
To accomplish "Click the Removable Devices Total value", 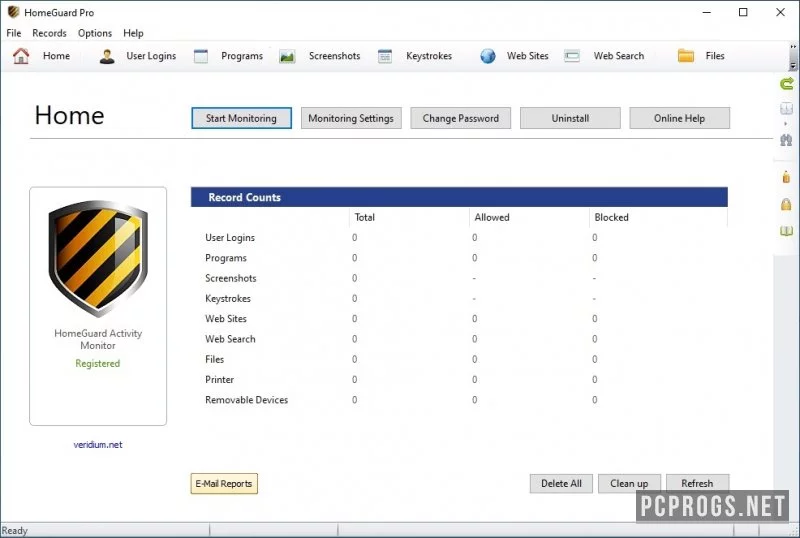I will point(355,400).
